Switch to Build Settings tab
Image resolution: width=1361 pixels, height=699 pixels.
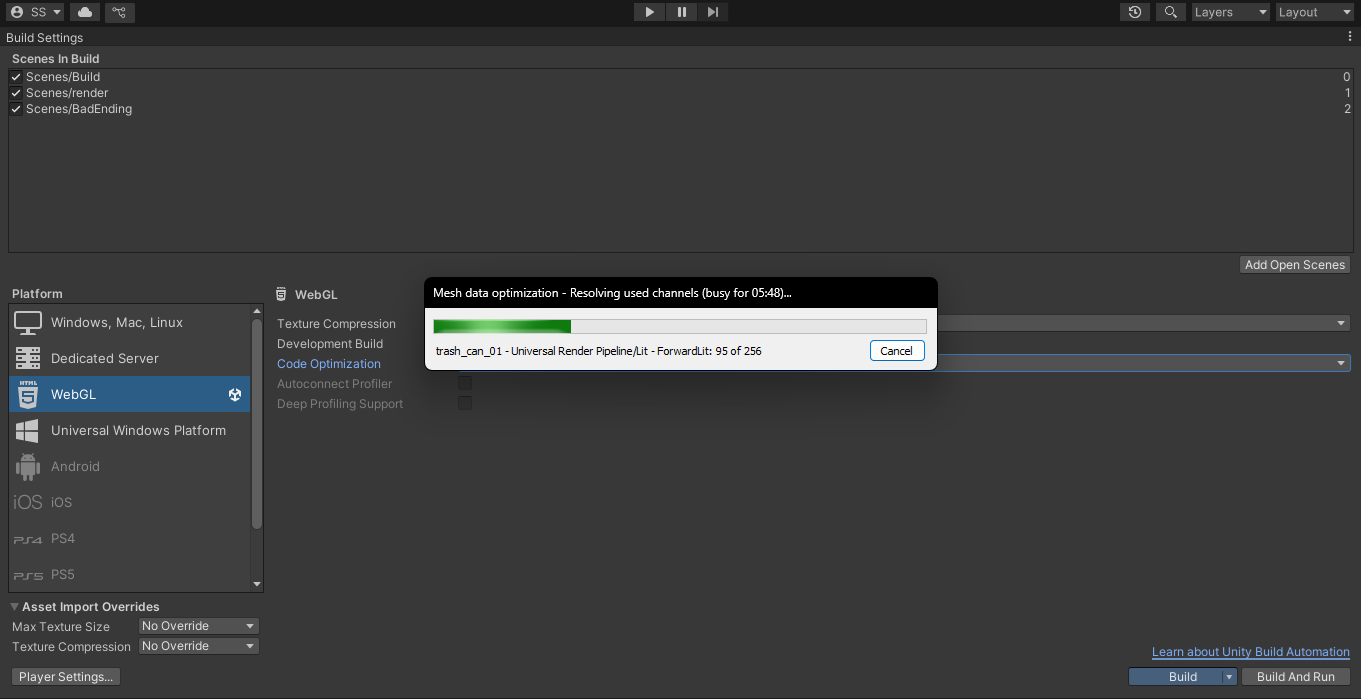[45, 38]
